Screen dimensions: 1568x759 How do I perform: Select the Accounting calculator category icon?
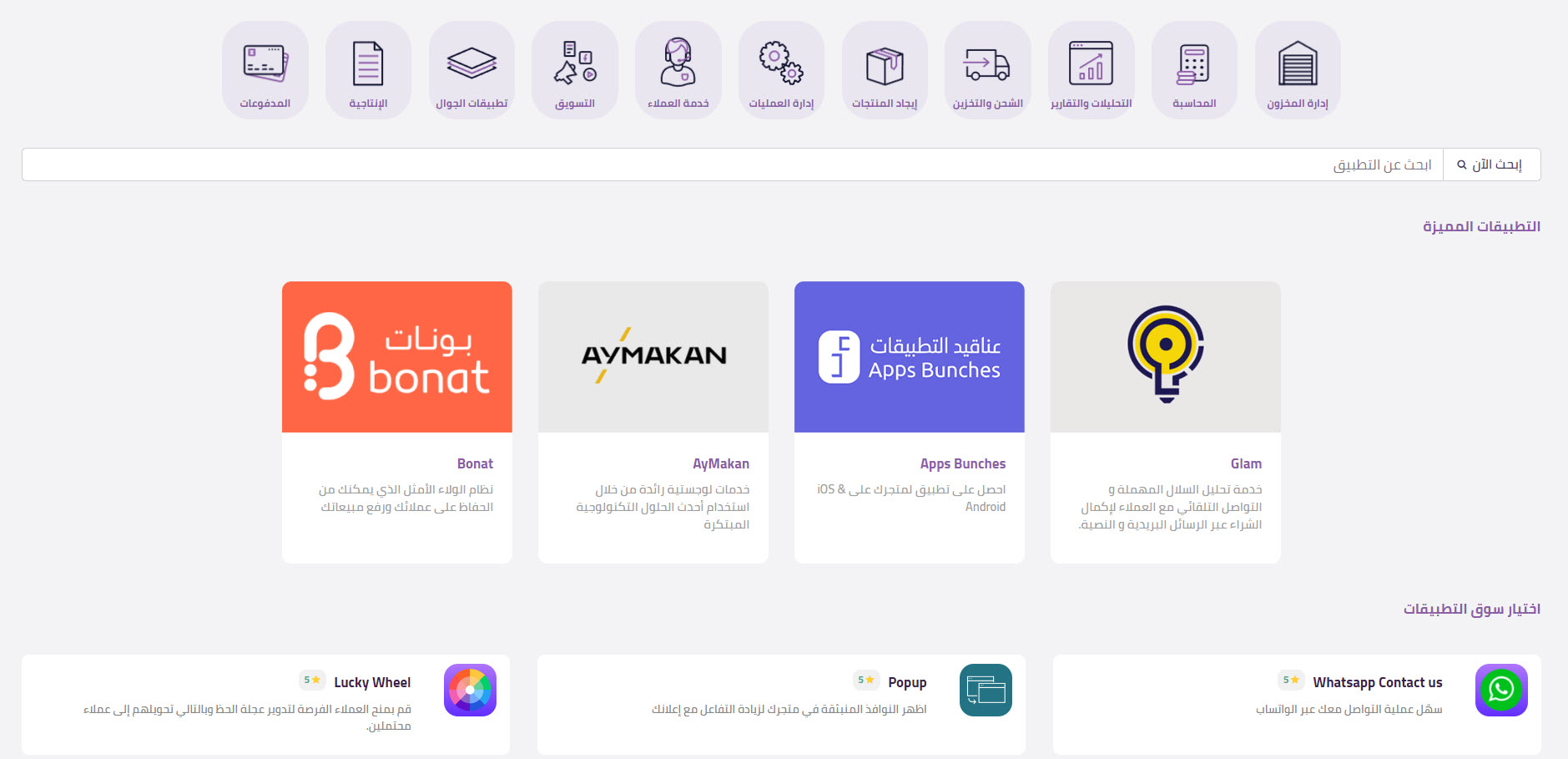point(1193,65)
